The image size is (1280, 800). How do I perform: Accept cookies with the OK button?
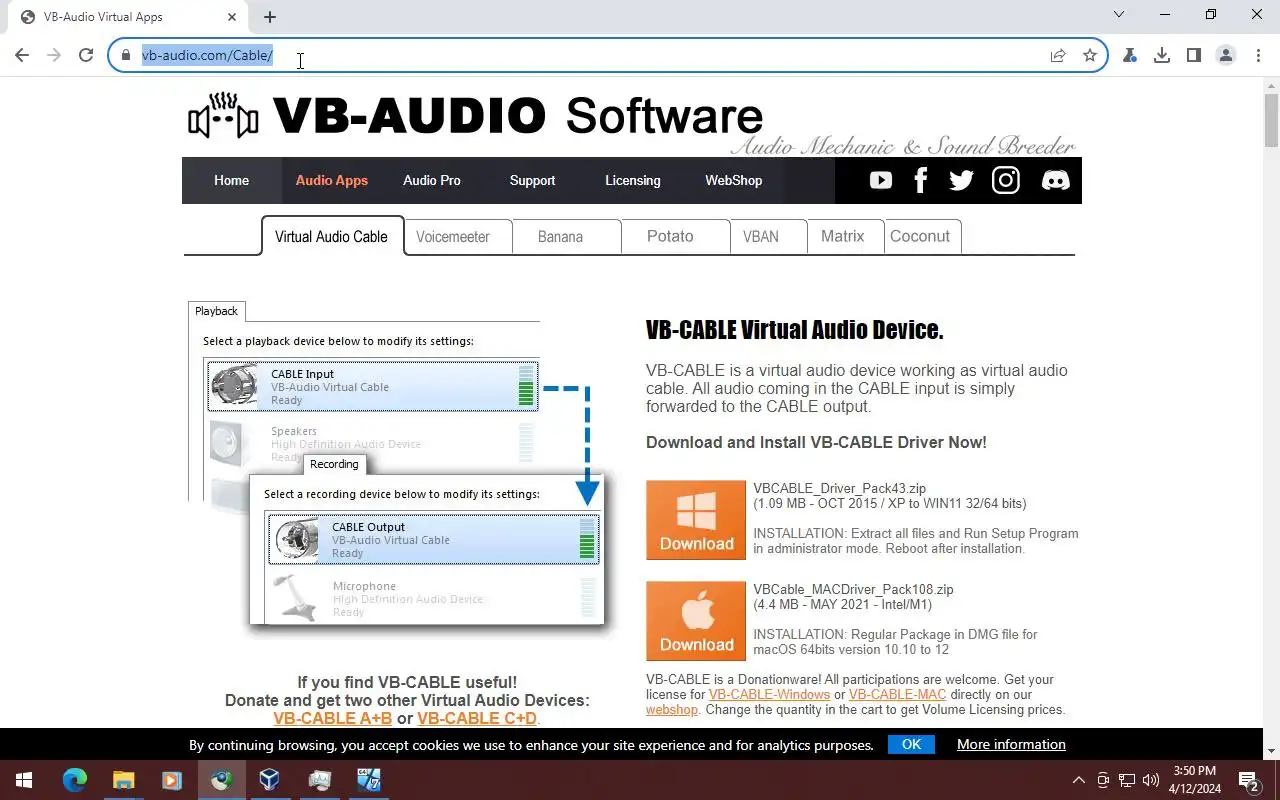tap(911, 744)
